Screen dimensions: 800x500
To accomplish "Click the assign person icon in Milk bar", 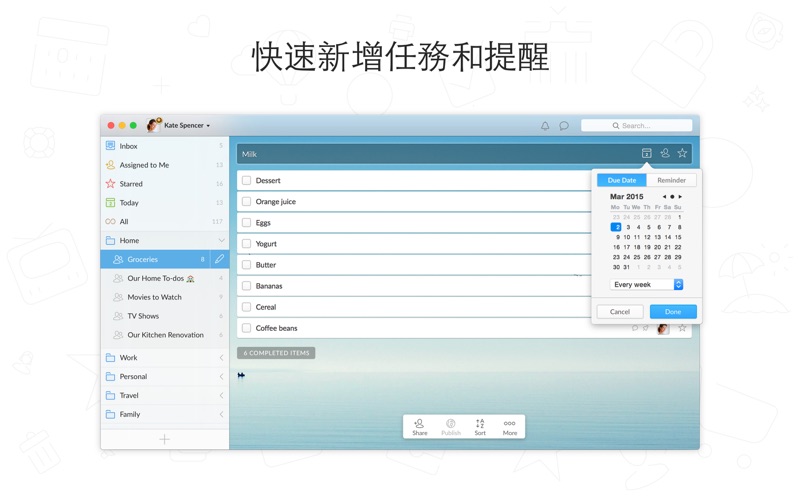I will [665, 153].
